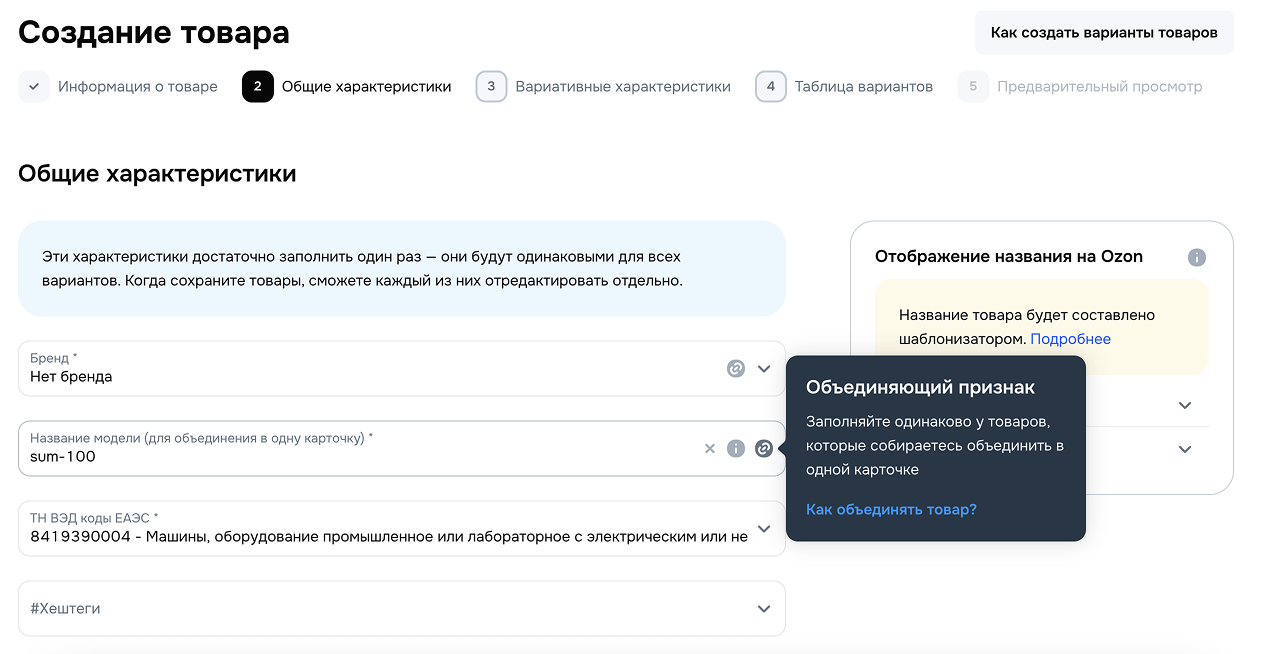Click the info icon in Название модели field

click(x=736, y=448)
